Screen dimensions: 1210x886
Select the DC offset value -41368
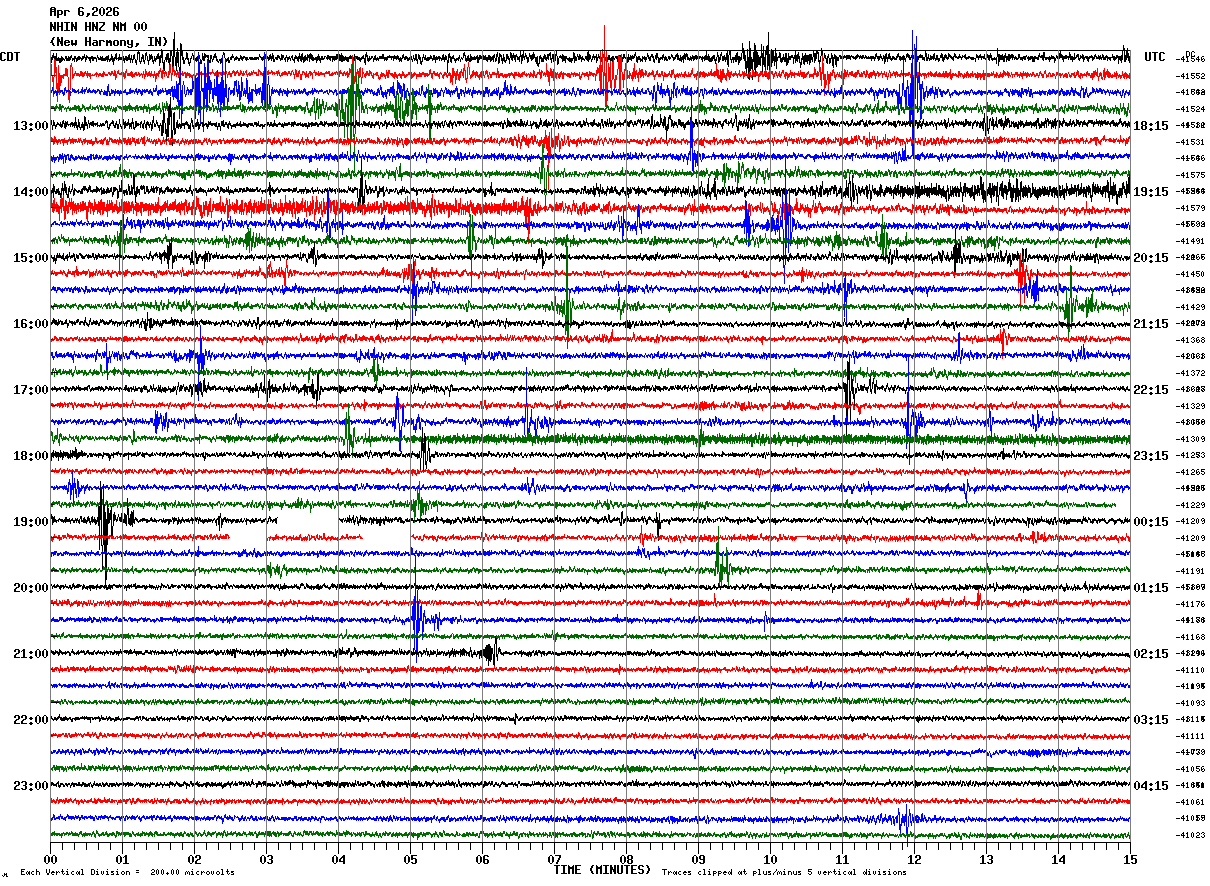(1190, 340)
